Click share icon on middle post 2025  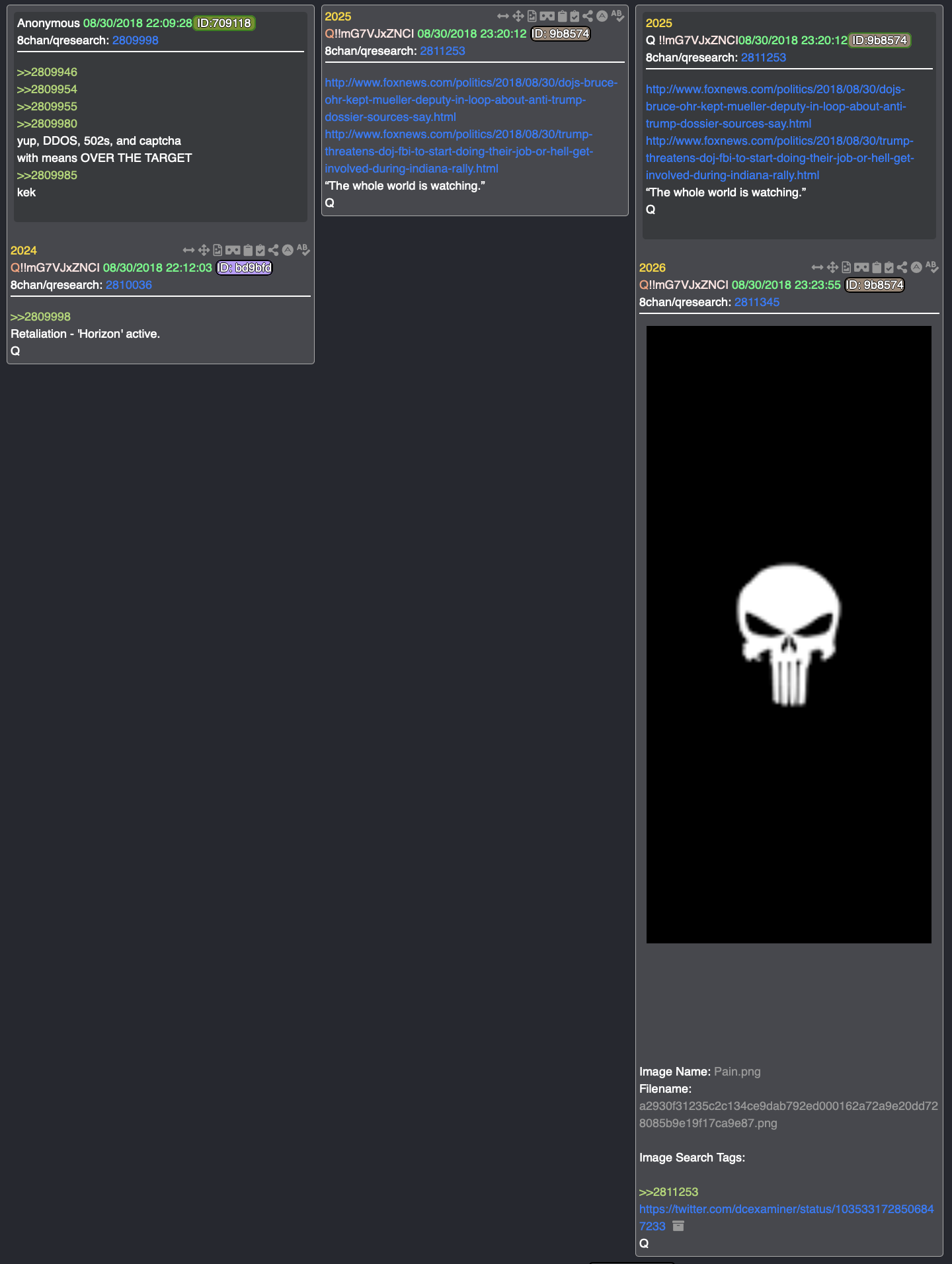[588, 16]
